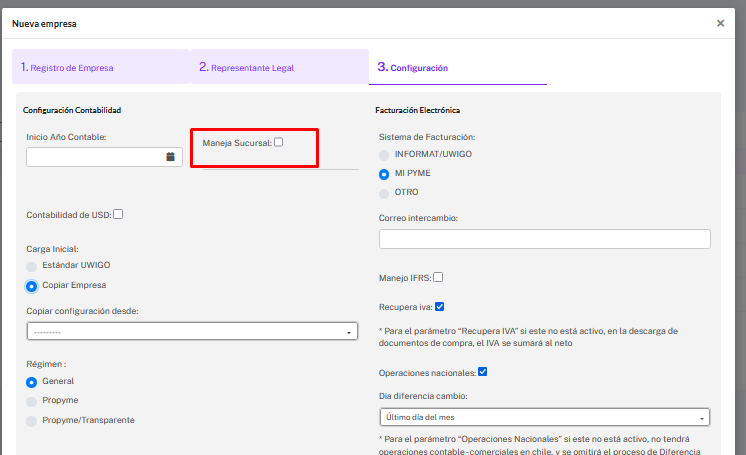
Task: Expand the Día diferencia cambio dropdown
Action: pos(544,417)
